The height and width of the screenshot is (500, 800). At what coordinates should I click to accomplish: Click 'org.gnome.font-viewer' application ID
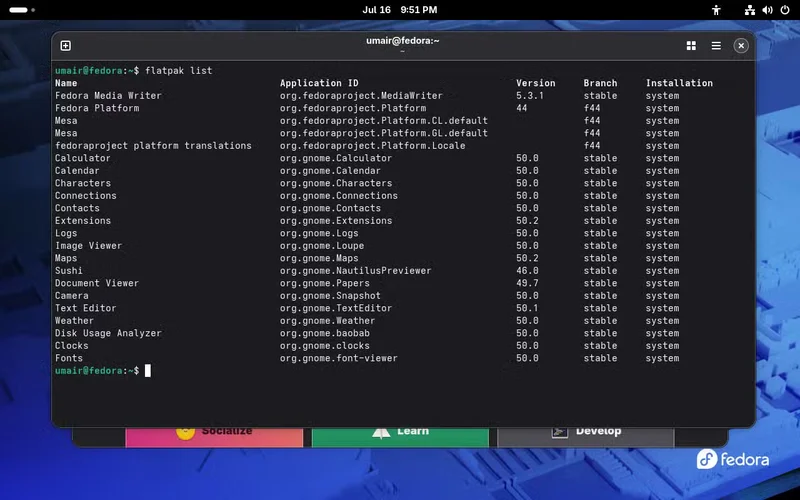[339, 358]
